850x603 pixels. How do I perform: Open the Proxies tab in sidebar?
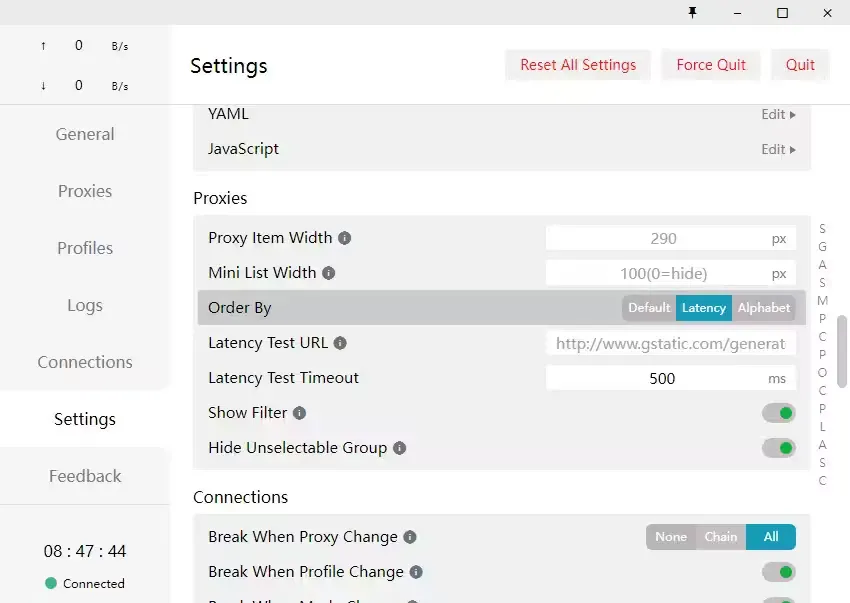point(85,191)
